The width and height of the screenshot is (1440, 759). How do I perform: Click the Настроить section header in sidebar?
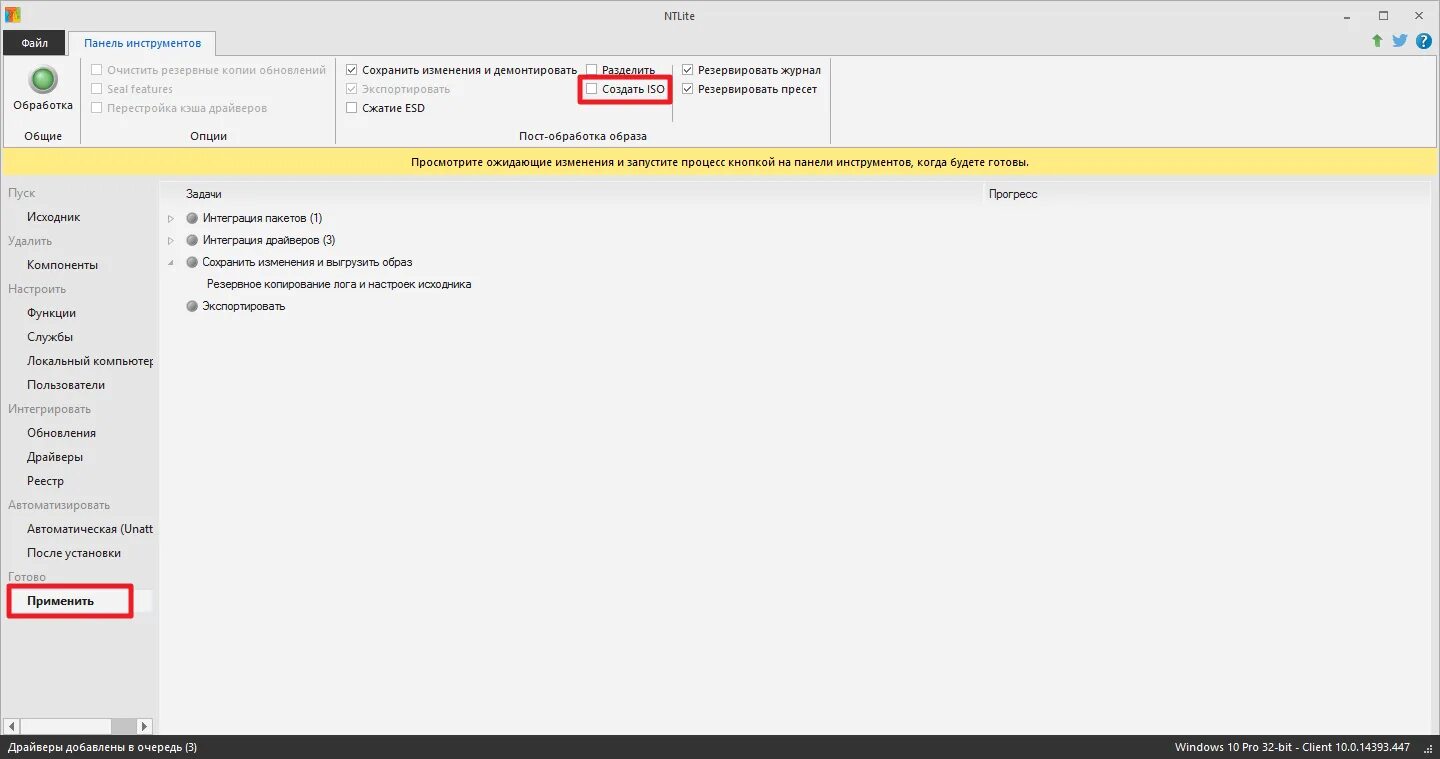tap(37, 289)
